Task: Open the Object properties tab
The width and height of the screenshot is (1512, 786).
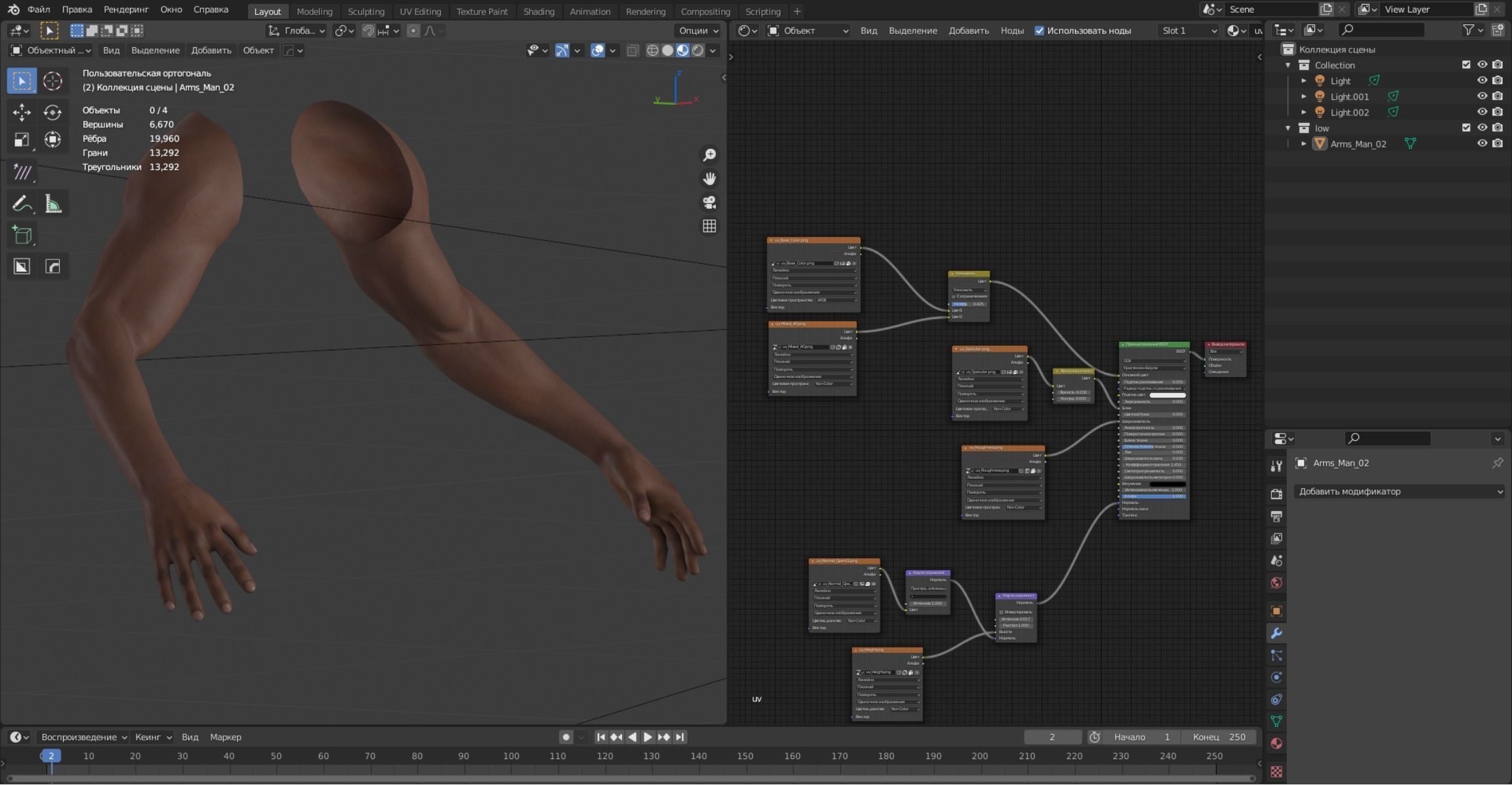Action: [1276, 611]
